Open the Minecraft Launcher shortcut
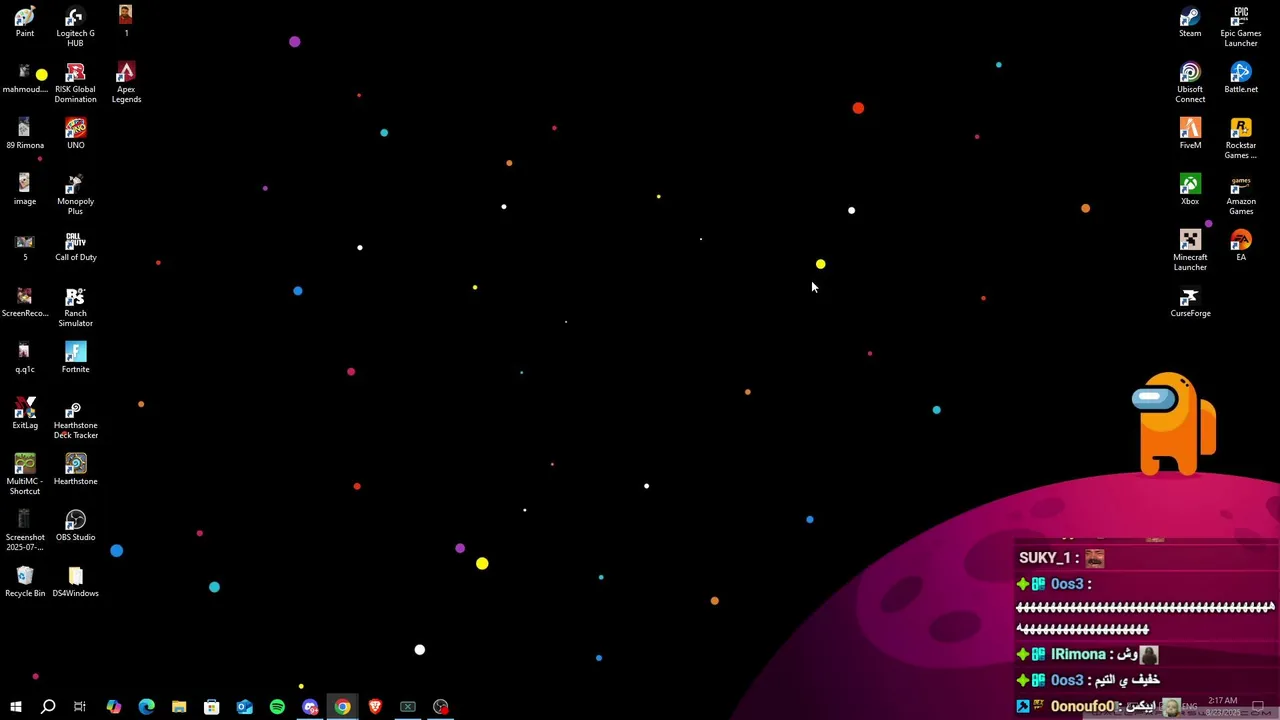1280x720 pixels. (x=1190, y=251)
